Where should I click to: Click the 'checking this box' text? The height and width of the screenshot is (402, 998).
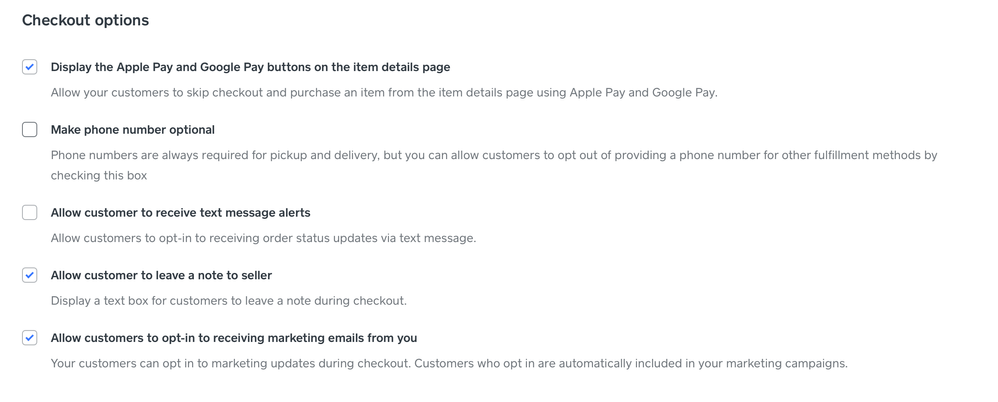click(x=99, y=175)
